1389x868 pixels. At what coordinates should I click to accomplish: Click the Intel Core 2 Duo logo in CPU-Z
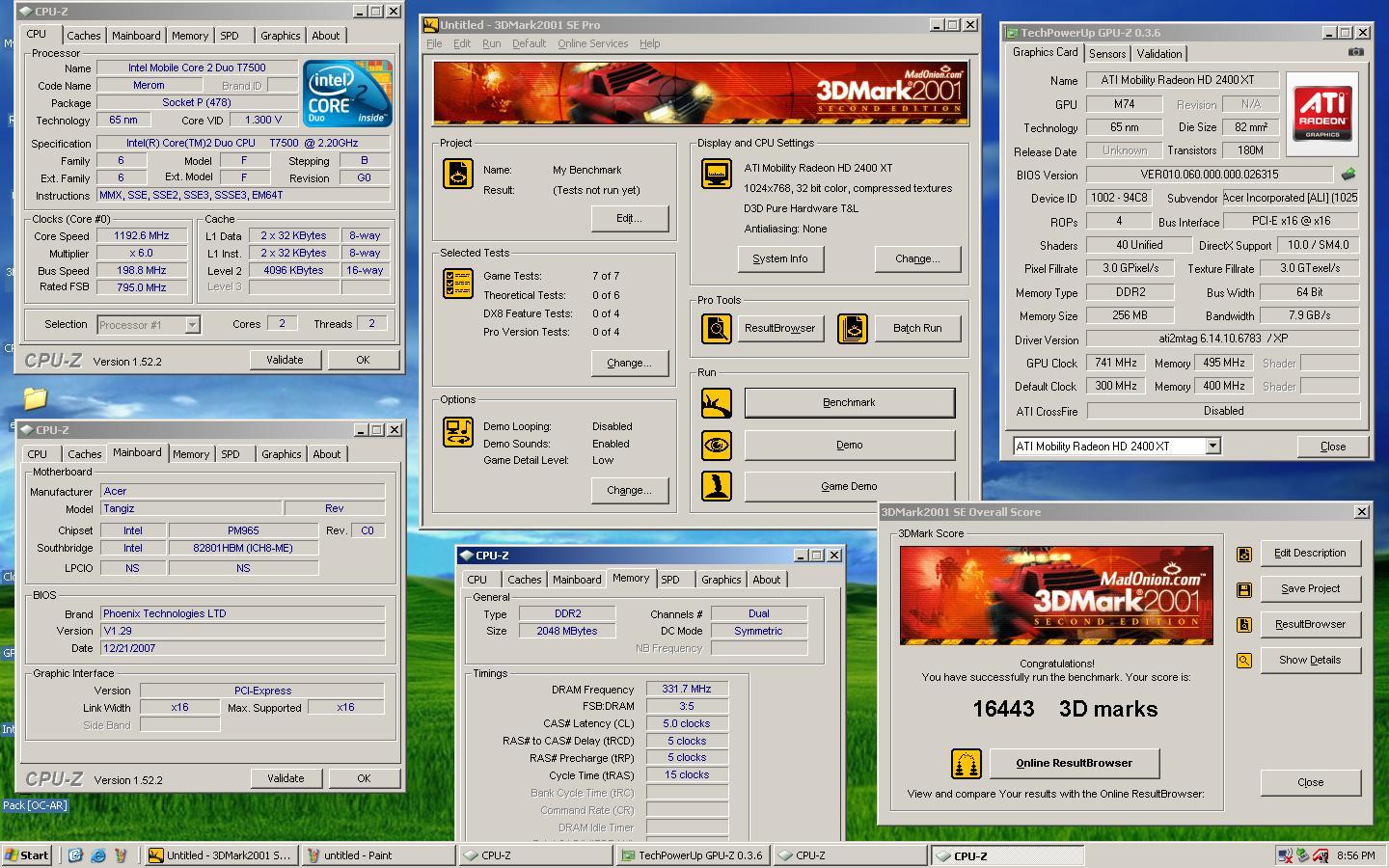[x=347, y=94]
